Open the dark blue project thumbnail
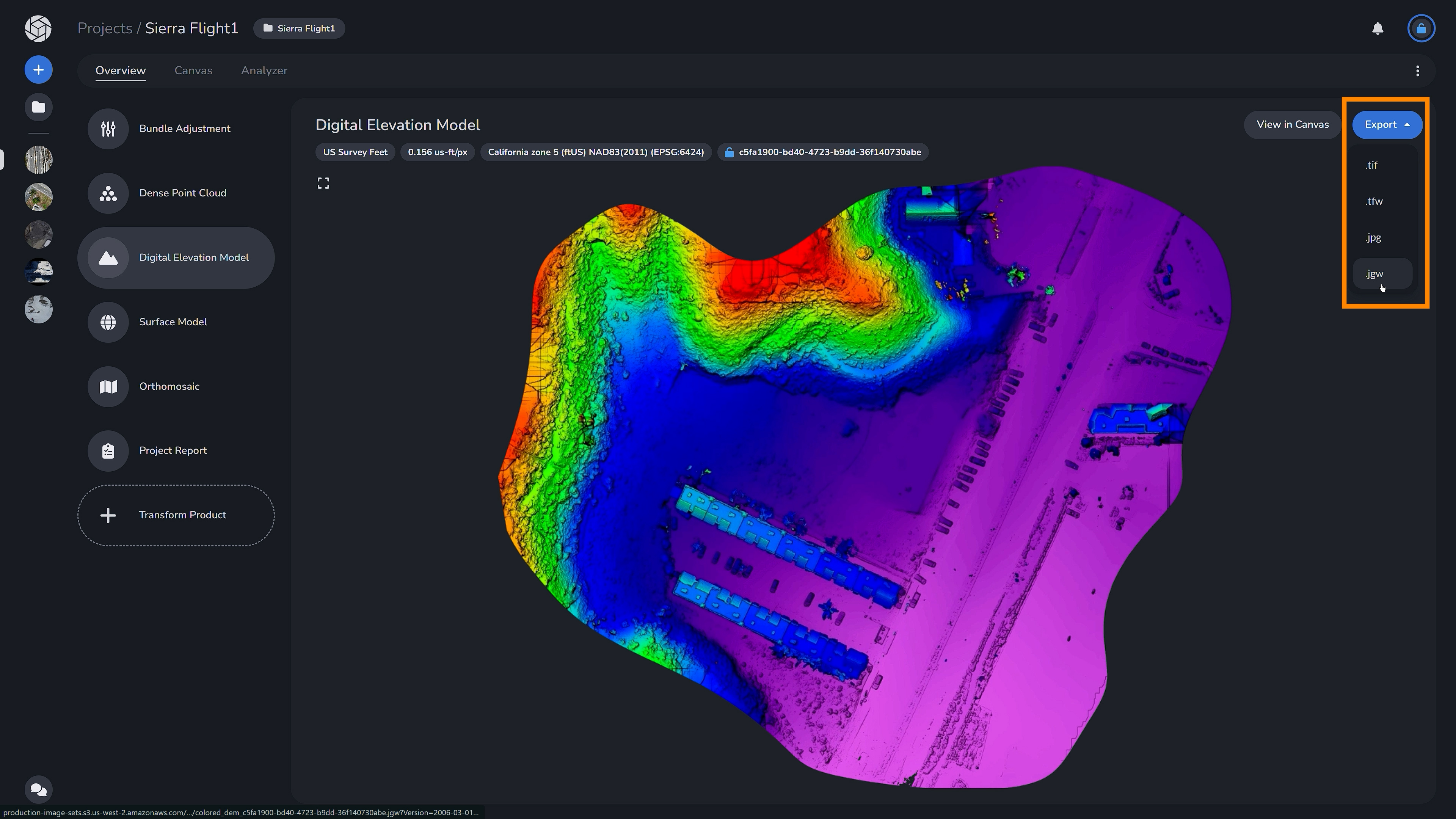 38,272
